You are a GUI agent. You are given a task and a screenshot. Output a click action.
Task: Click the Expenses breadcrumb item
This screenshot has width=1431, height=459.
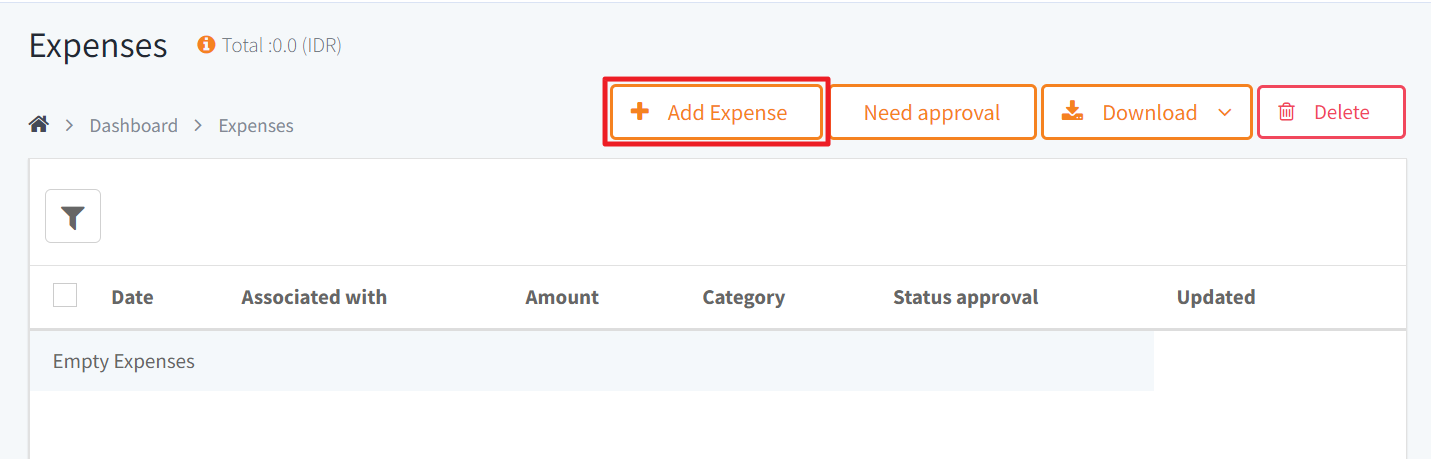(256, 126)
